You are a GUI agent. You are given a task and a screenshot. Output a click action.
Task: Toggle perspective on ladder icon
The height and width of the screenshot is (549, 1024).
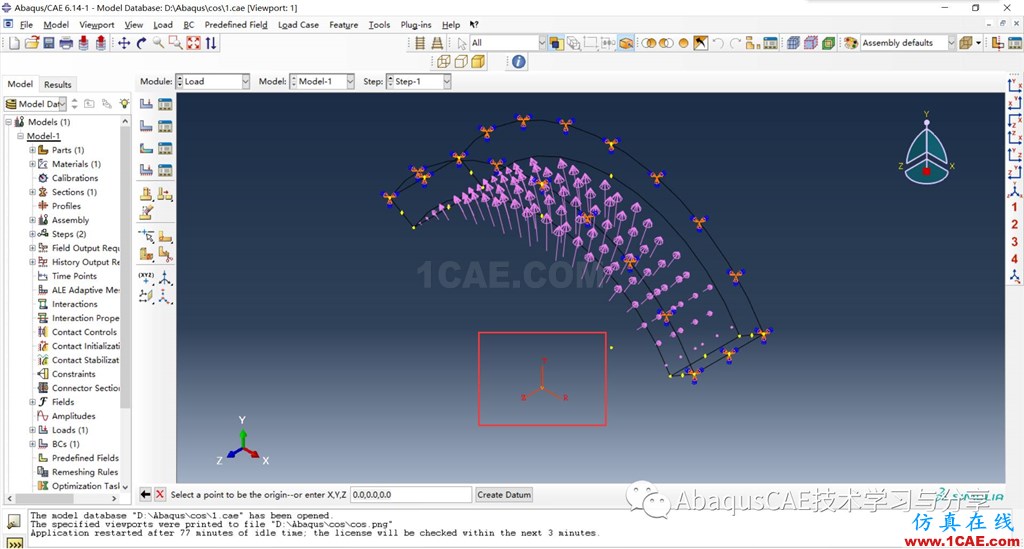coord(437,43)
